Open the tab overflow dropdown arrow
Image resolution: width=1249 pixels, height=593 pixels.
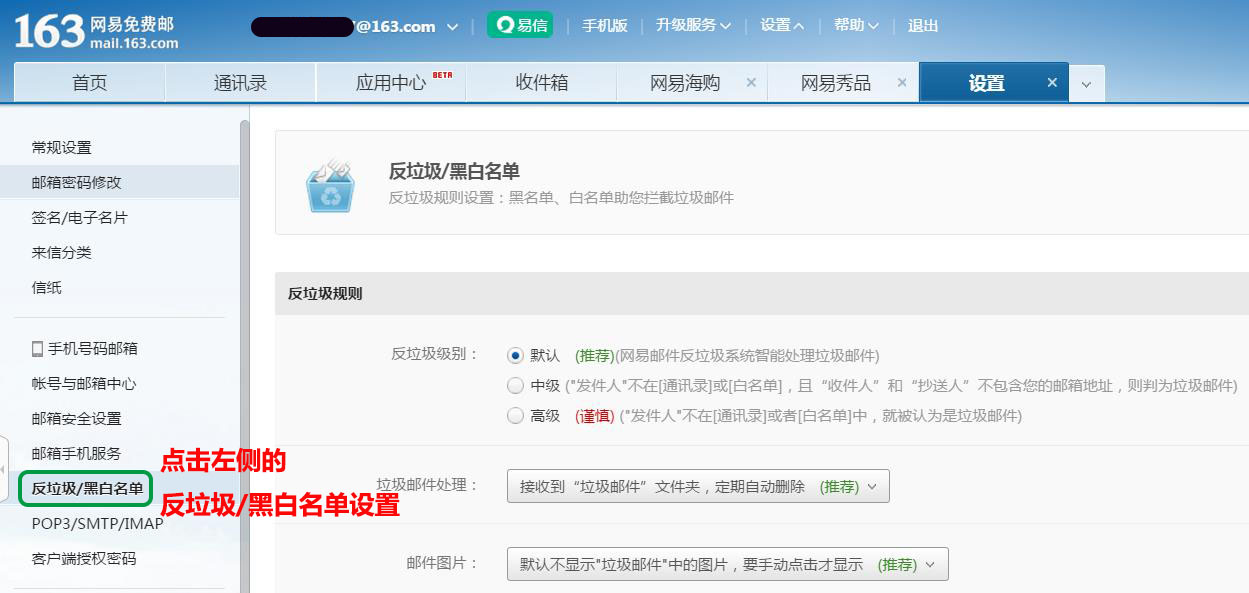(1087, 84)
